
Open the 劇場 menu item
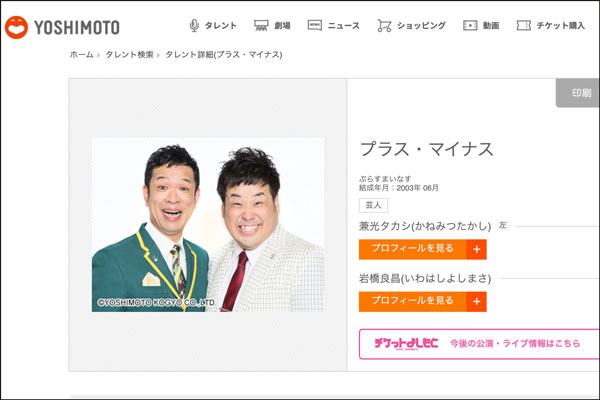click(282, 25)
